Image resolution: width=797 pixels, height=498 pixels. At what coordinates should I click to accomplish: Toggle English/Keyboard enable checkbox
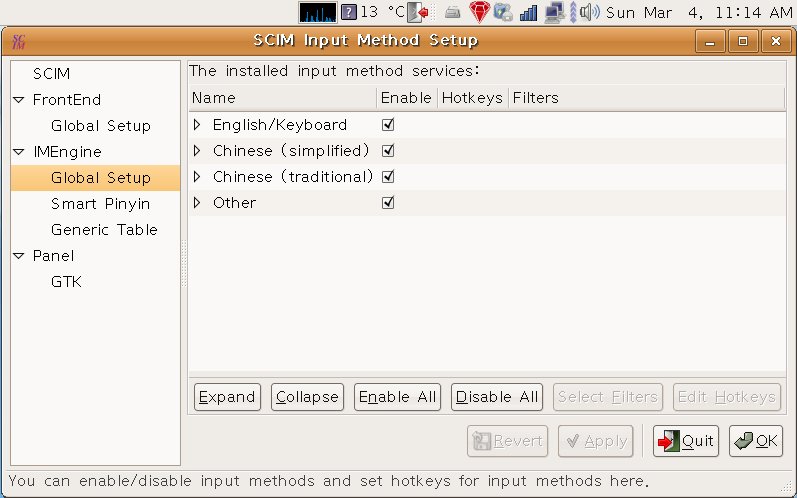point(388,124)
